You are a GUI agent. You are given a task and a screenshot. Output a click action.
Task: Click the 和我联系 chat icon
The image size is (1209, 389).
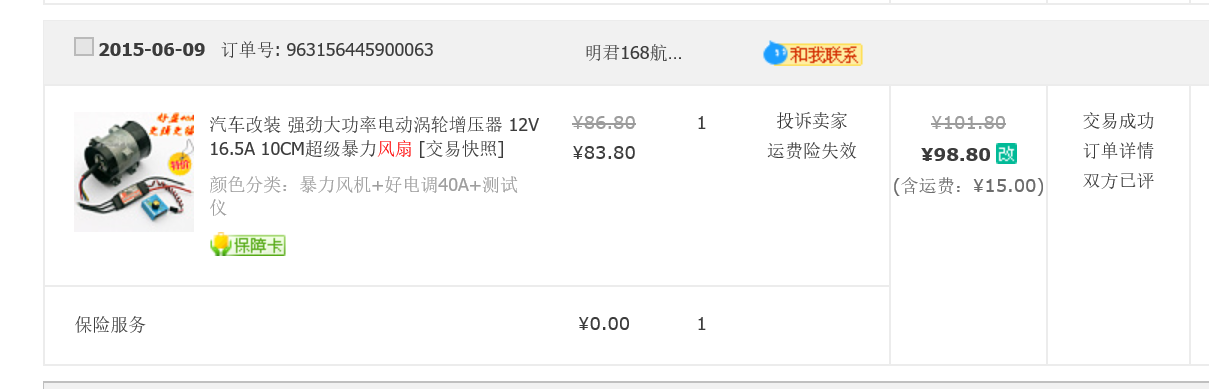[812, 54]
